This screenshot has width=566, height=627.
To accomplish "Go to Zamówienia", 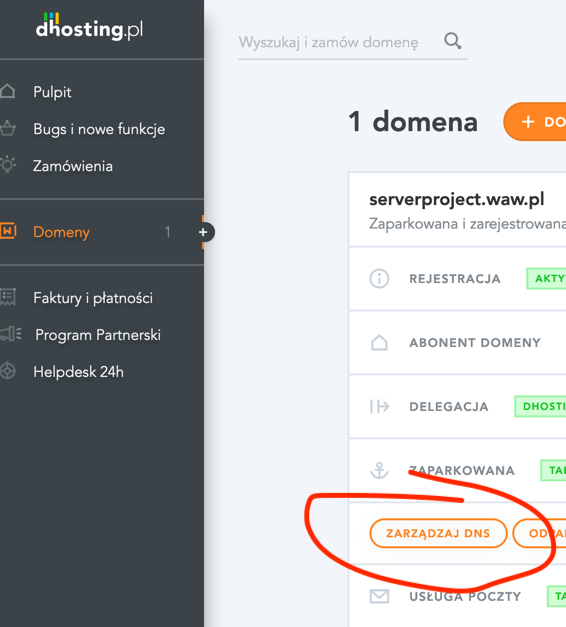I will (73, 166).
